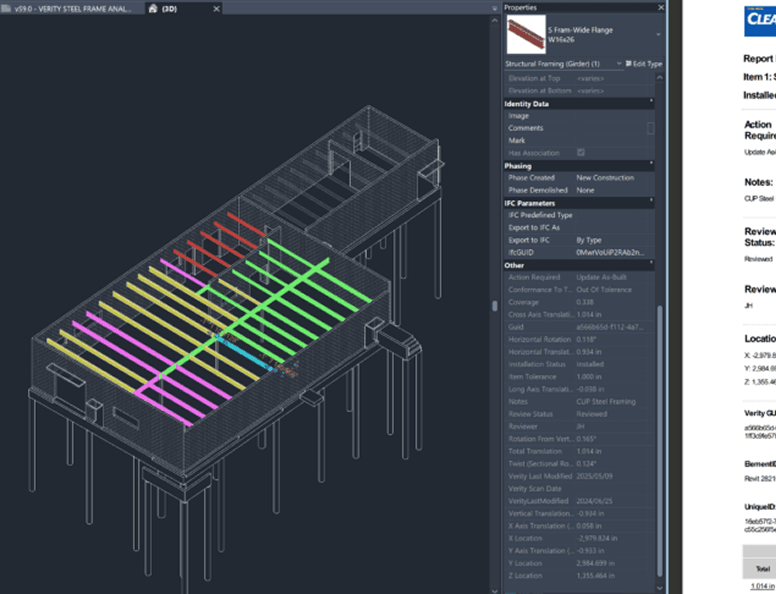Image resolution: width=776 pixels, height=594 pixels.
Task: Switch to the Verity Steel Frame Analysis tab
Action: [72, 8]
